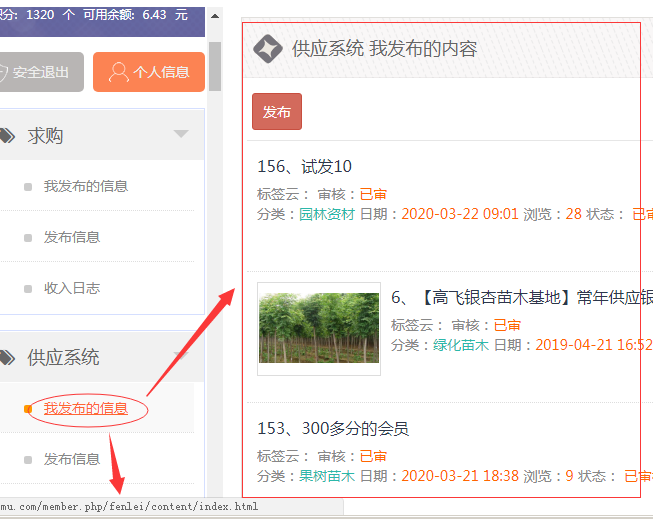Open the post titled 156、试发10
This screenshot has width=653, height=519.
(x=304, y=166)
